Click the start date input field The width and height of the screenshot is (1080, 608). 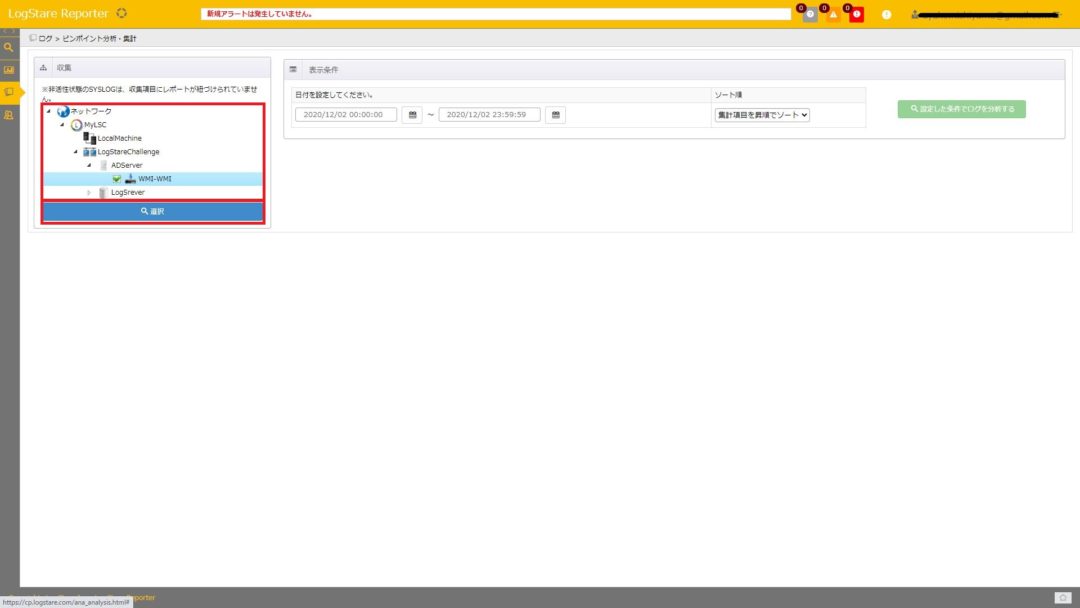[x=346, y=115]
